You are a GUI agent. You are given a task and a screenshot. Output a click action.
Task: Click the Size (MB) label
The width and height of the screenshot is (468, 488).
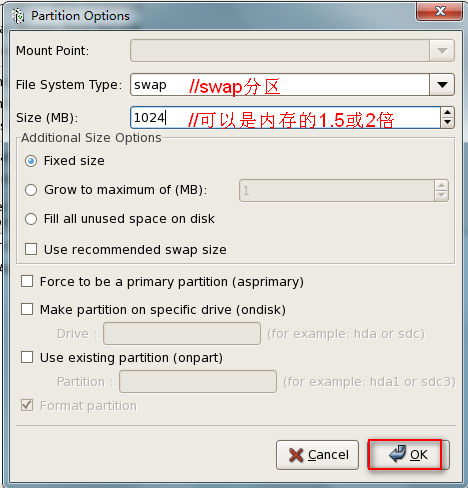(47, 118)
